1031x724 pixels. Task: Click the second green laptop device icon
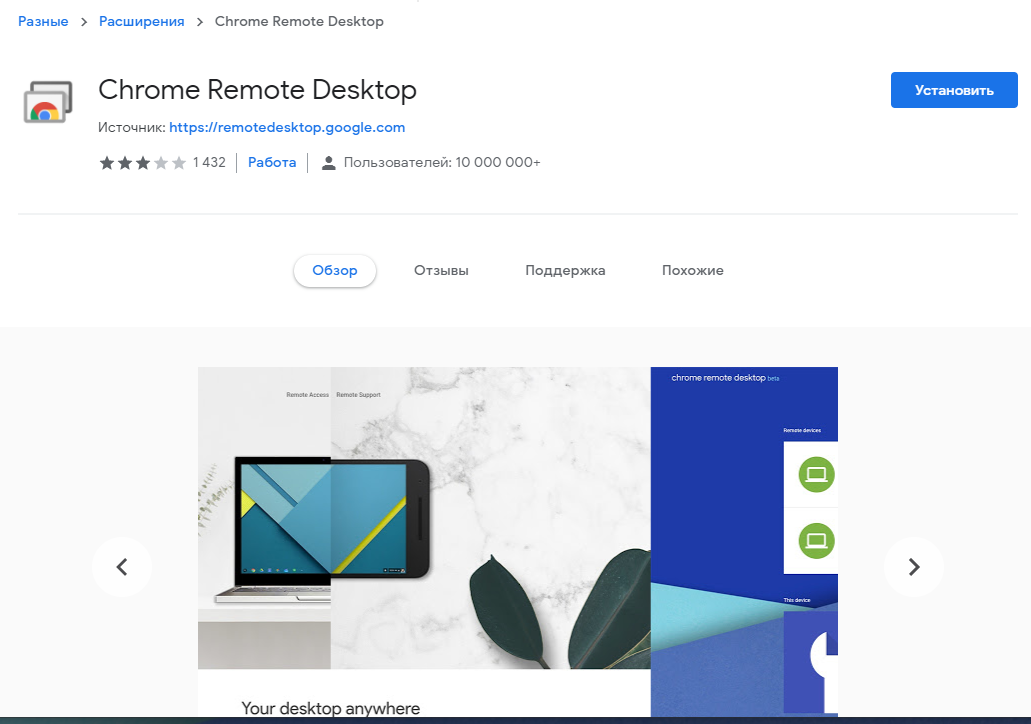pyautogui.click(x=816, y=541)
